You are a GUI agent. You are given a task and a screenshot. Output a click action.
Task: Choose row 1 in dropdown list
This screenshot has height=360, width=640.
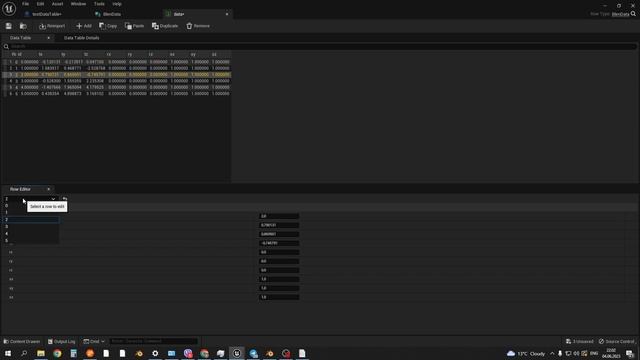(x=31, y=213)
